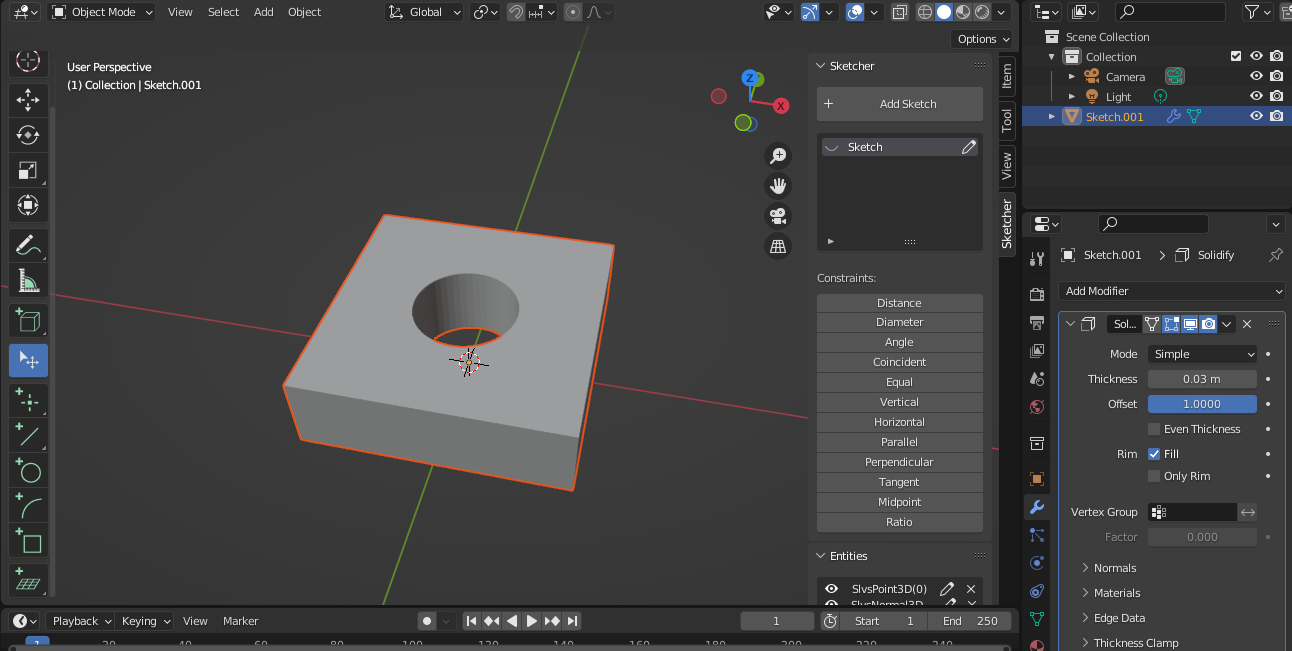Toggle Solidify modifier render camera icon
The image size is (1292, 651).
[x=1209, y=324]
